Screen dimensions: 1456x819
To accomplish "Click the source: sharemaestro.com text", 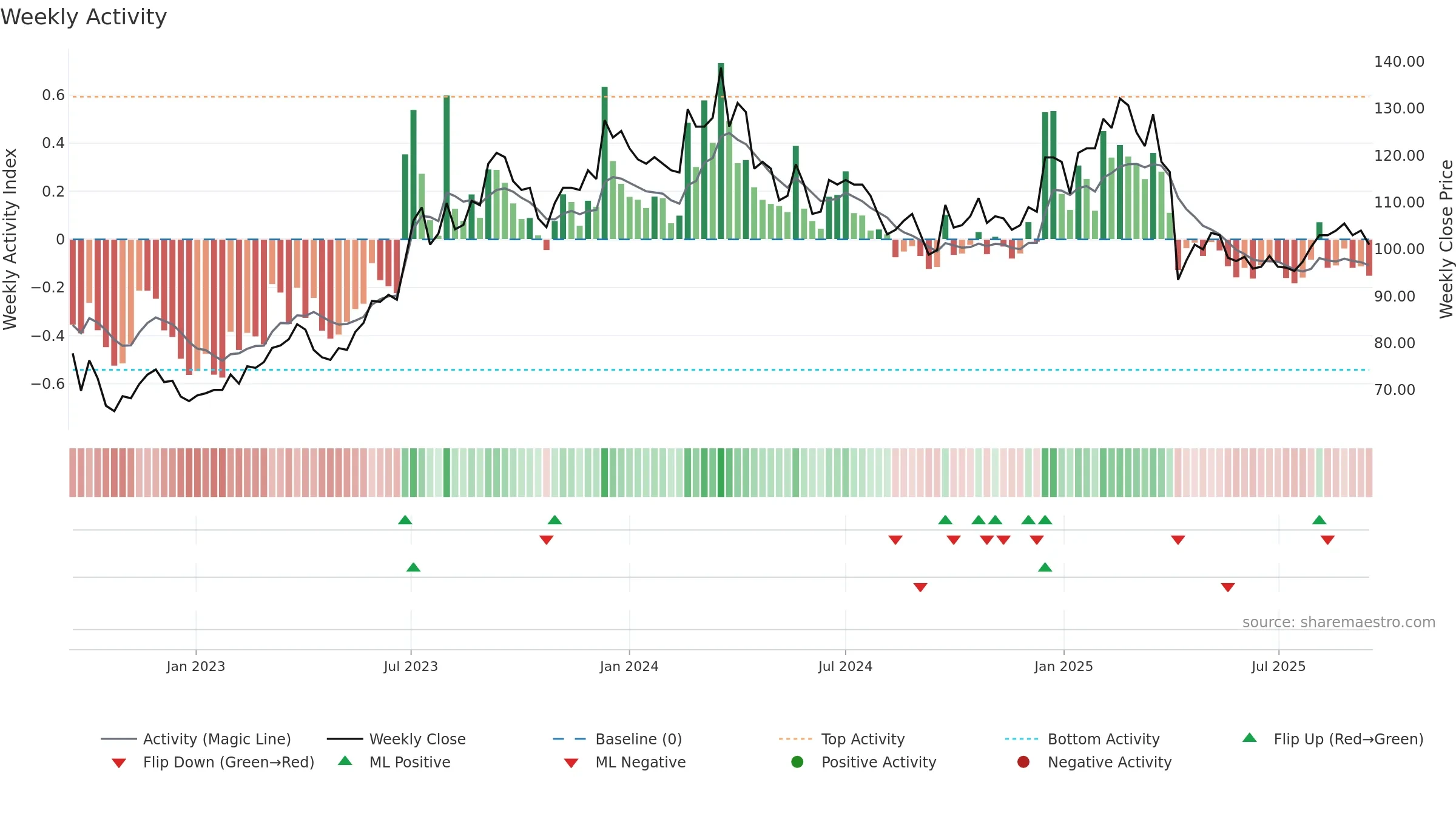I will (x=1339, y=622).
